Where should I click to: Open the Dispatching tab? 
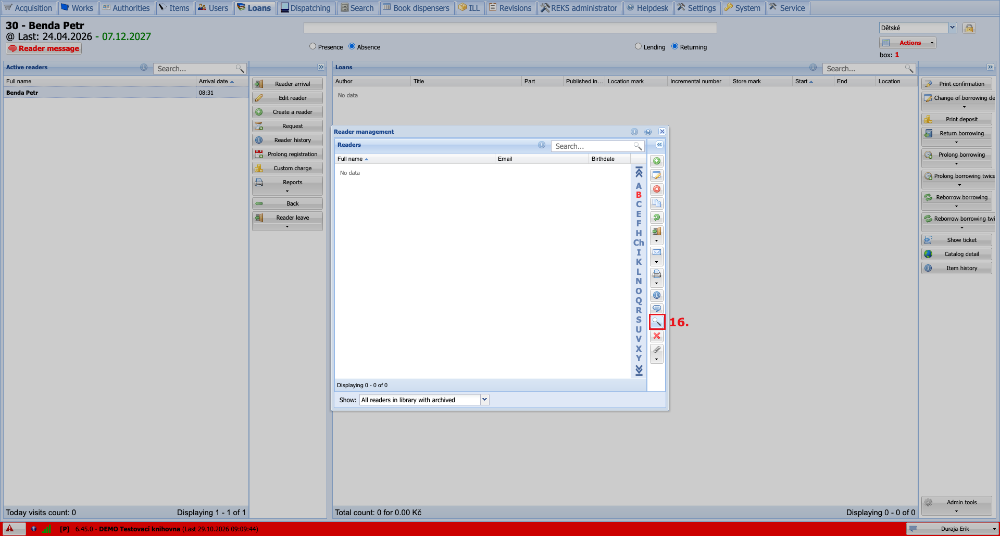click(307, 8)
